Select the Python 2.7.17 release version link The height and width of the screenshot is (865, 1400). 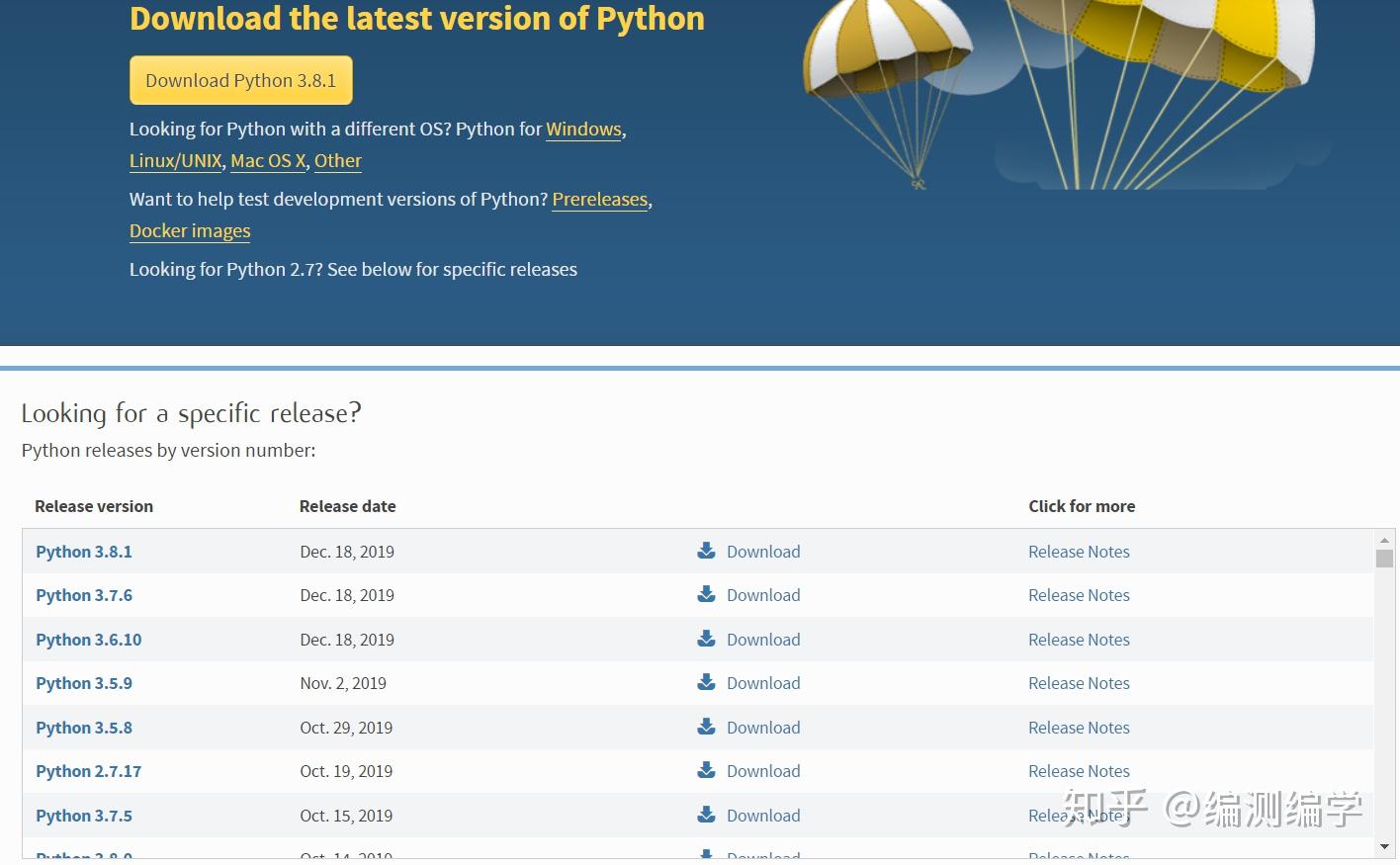(x=88, y=770)
